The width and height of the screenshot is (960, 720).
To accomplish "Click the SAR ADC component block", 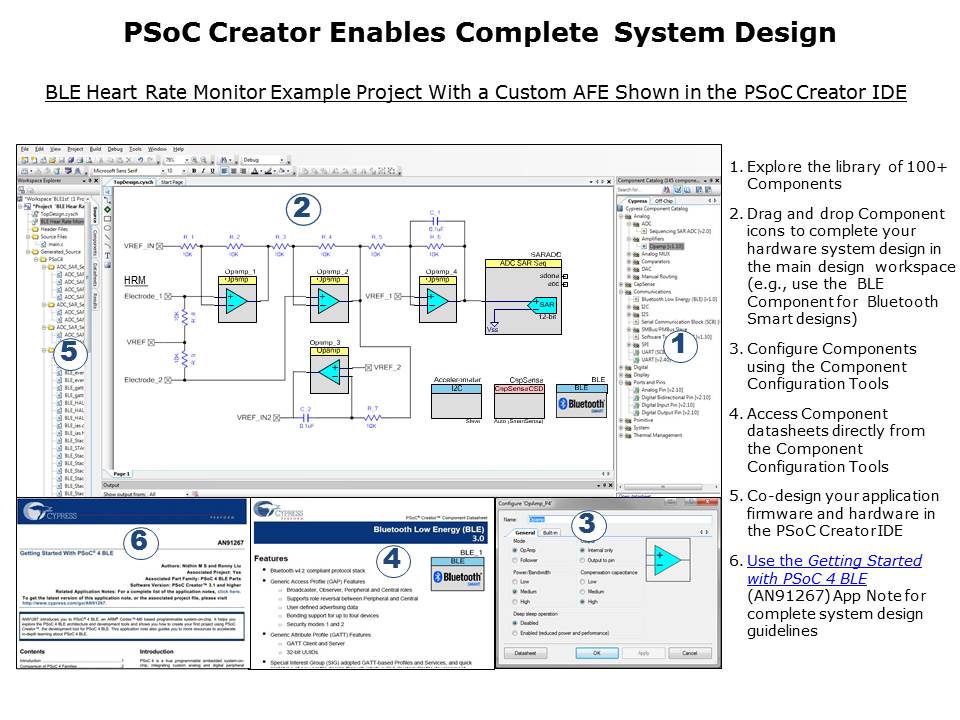I will tap(522, 297).
